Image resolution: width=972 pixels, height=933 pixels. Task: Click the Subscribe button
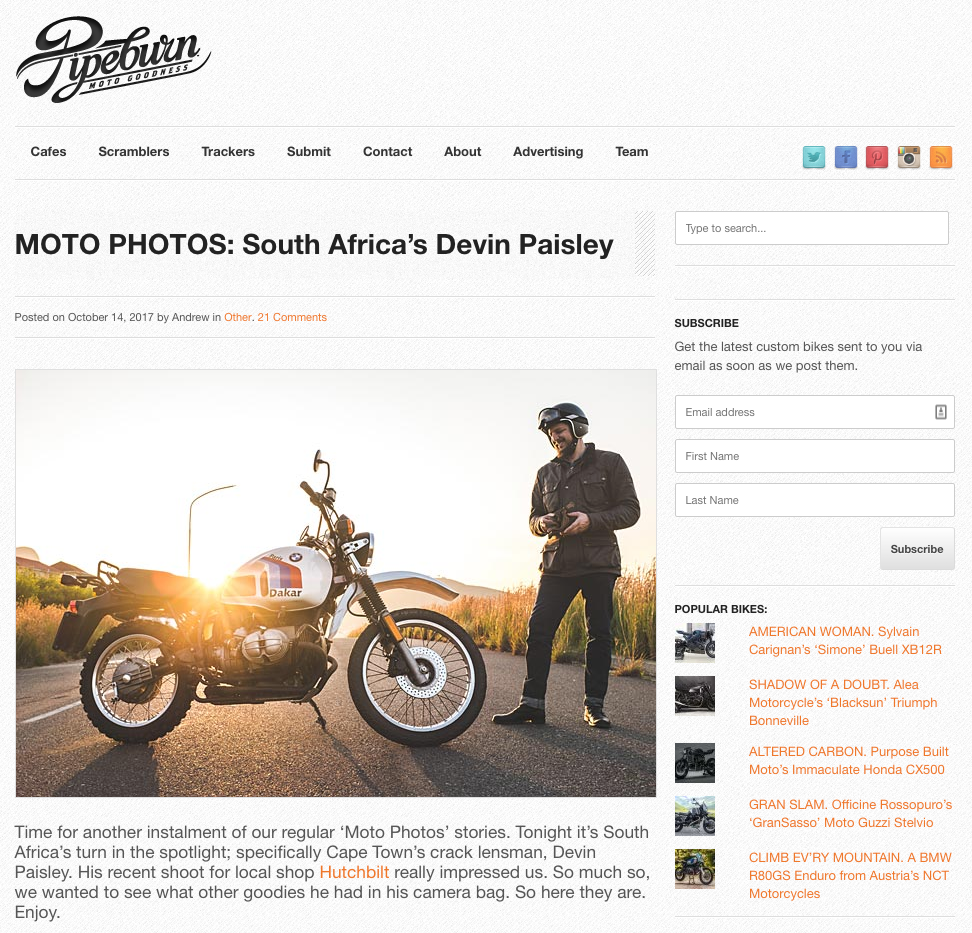917,549
